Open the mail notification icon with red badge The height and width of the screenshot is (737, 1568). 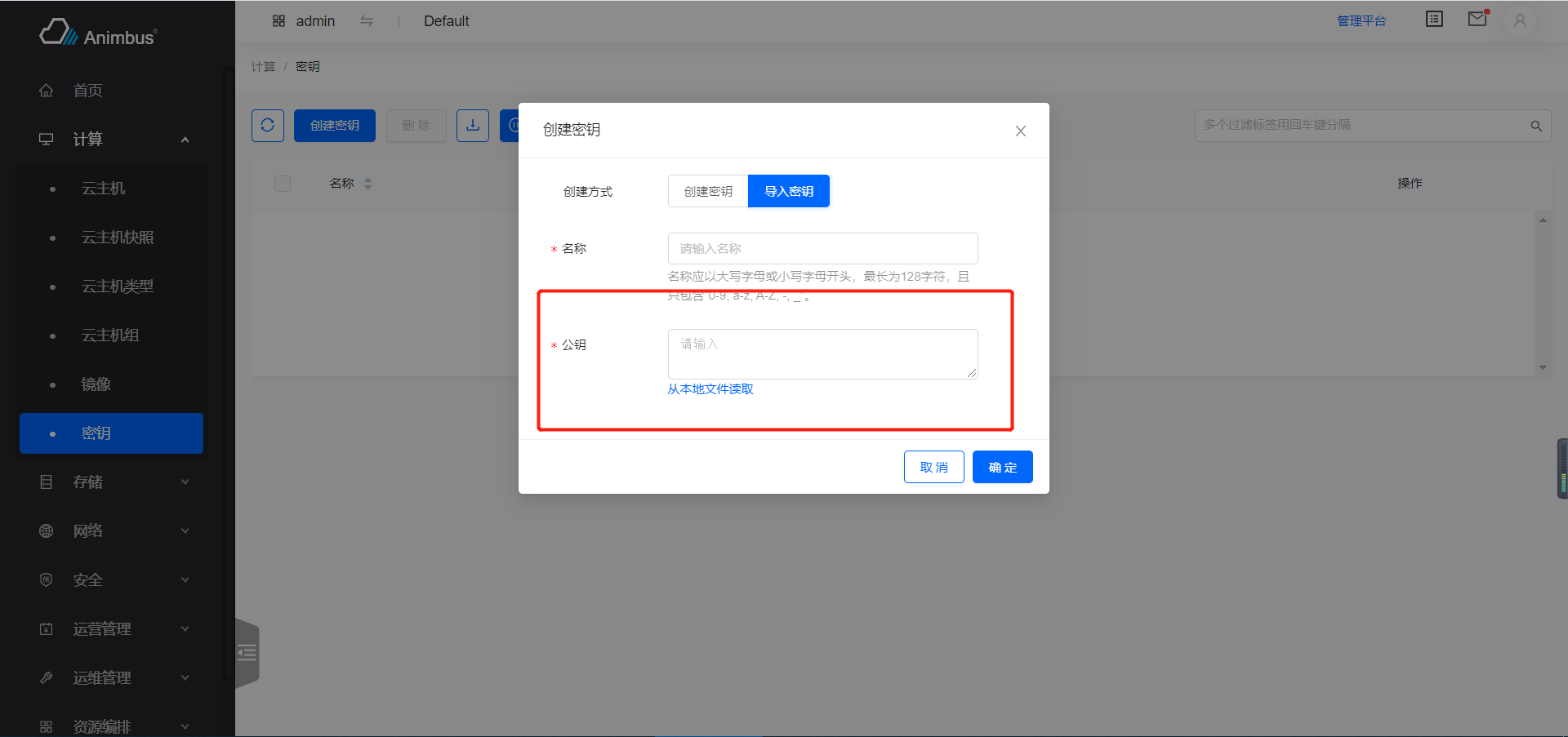click(x=1477, y=20)
